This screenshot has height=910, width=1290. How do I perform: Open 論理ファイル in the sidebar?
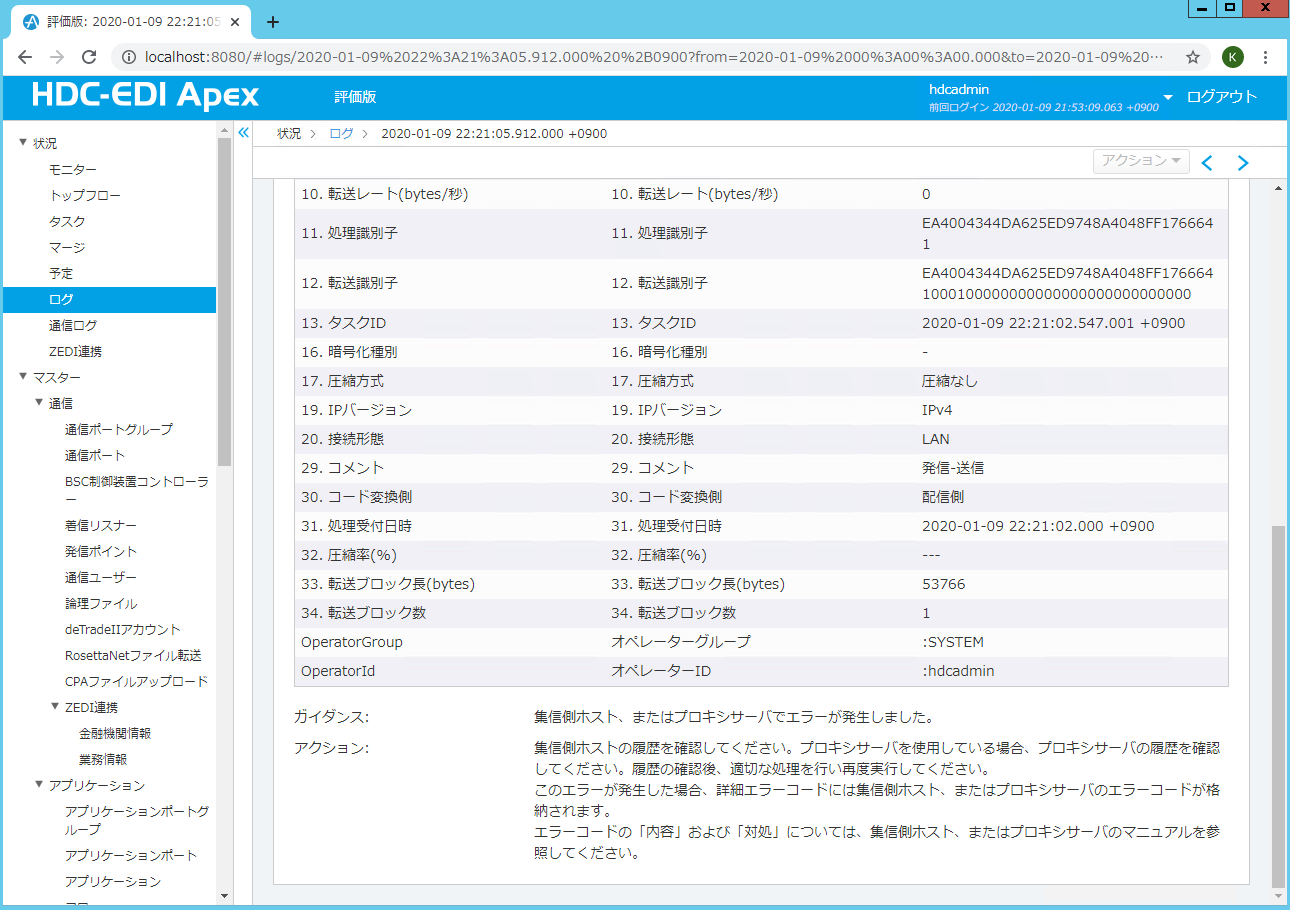tap(101, 603)
